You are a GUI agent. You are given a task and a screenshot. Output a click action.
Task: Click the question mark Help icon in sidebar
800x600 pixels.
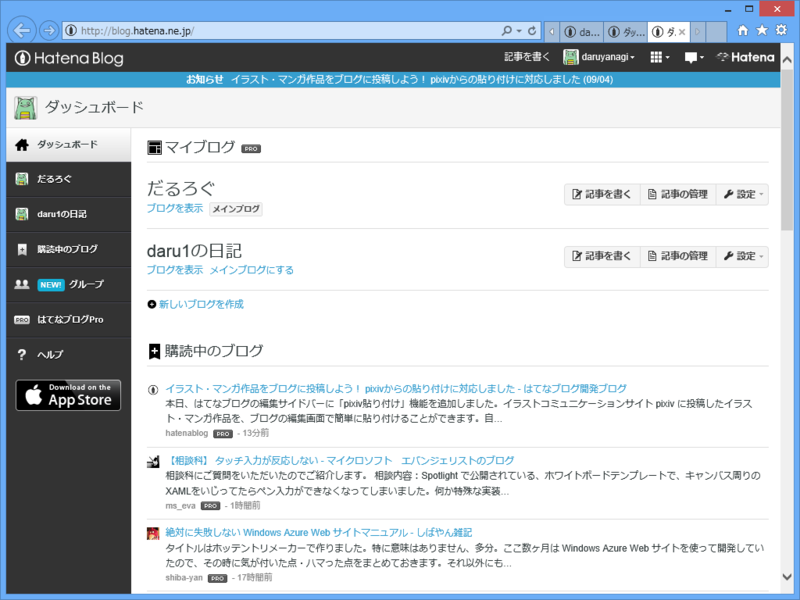click(21, 355)
